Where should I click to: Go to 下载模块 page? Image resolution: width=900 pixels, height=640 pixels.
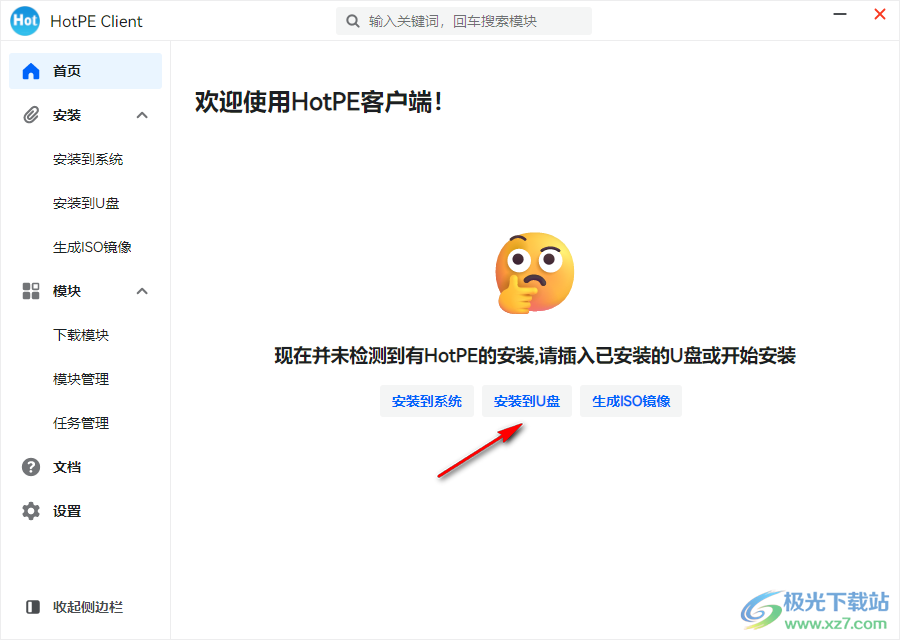click(81, 335)
